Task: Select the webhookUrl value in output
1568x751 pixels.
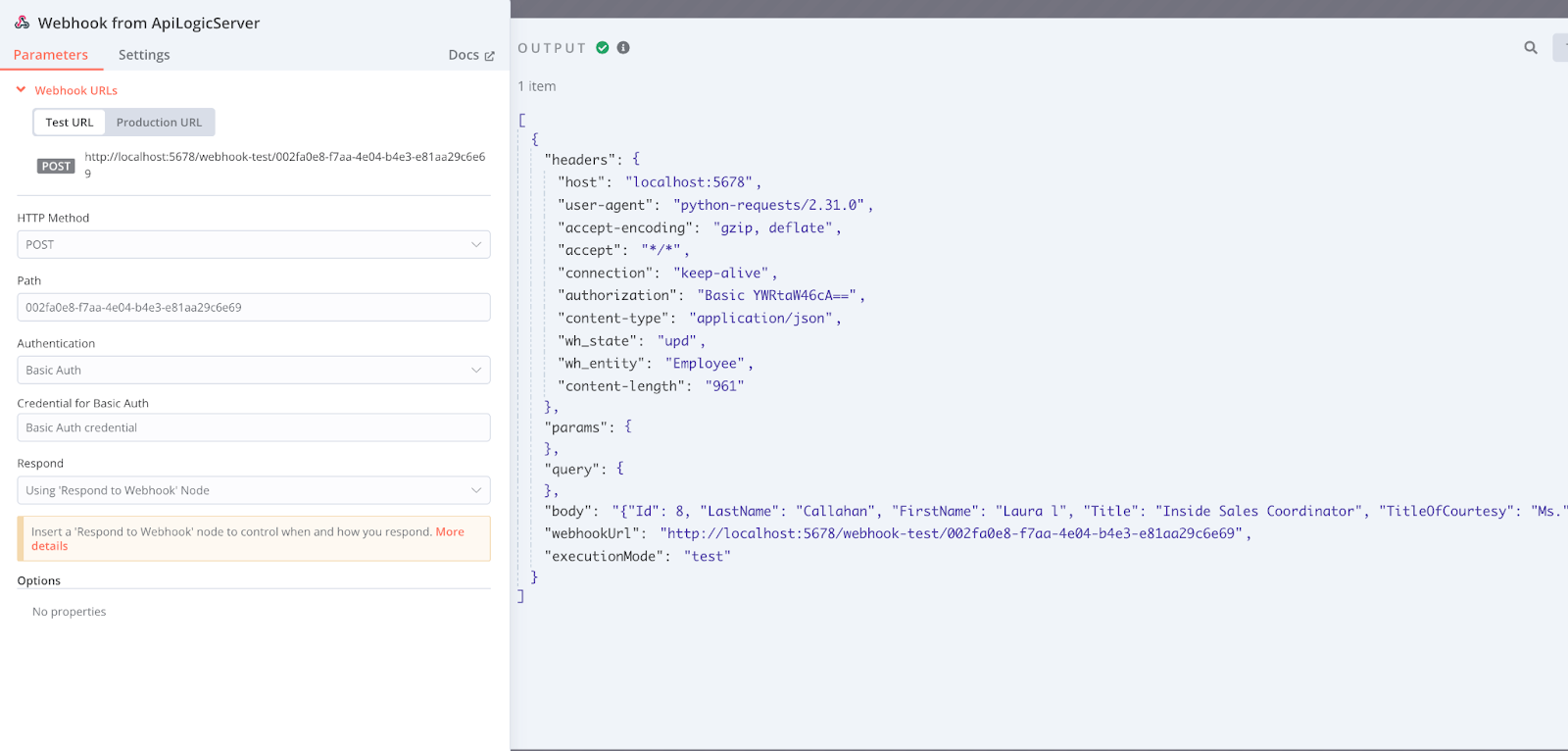Action: pyautogui.click(x=952, y=533)
